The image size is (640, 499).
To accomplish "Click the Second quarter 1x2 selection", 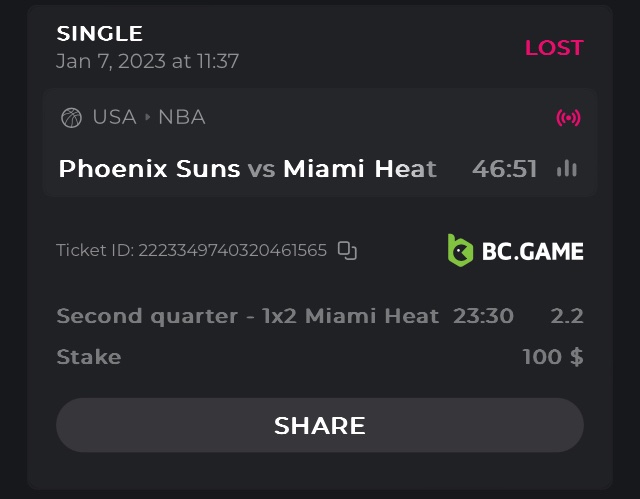I will [x=247, y=316].
